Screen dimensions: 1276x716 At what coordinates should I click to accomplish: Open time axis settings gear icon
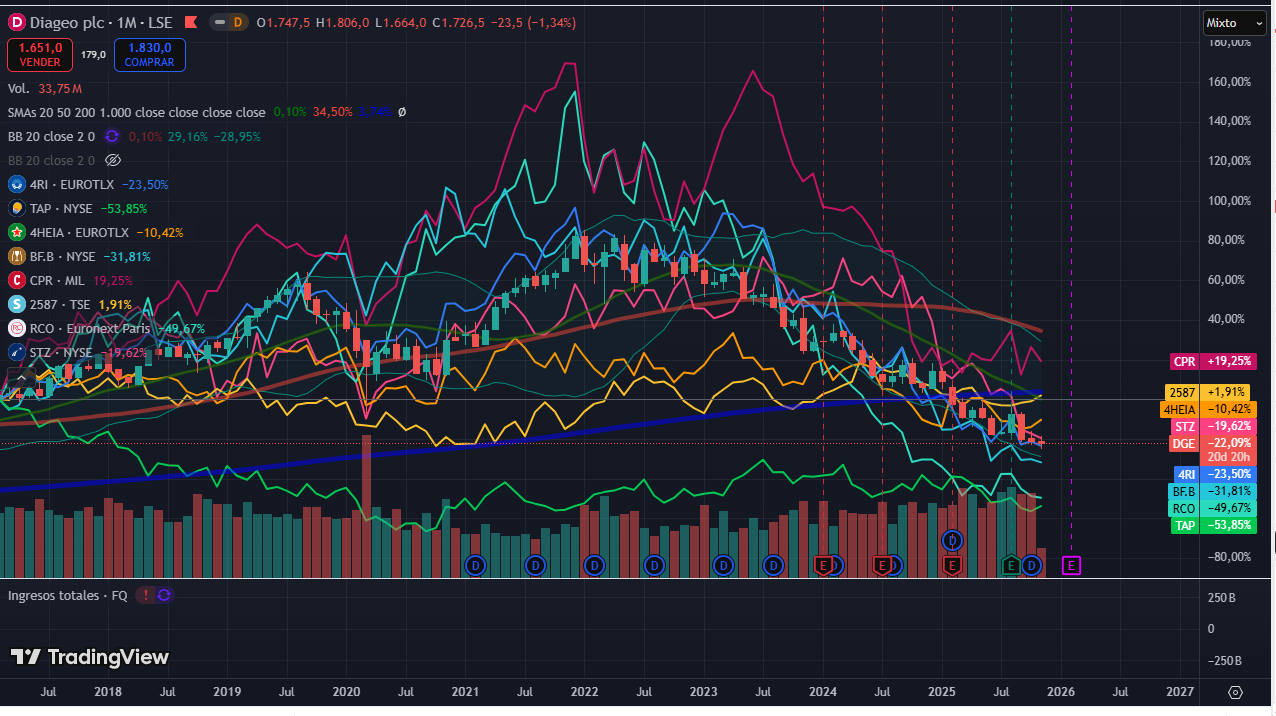tap(1235, 692)
